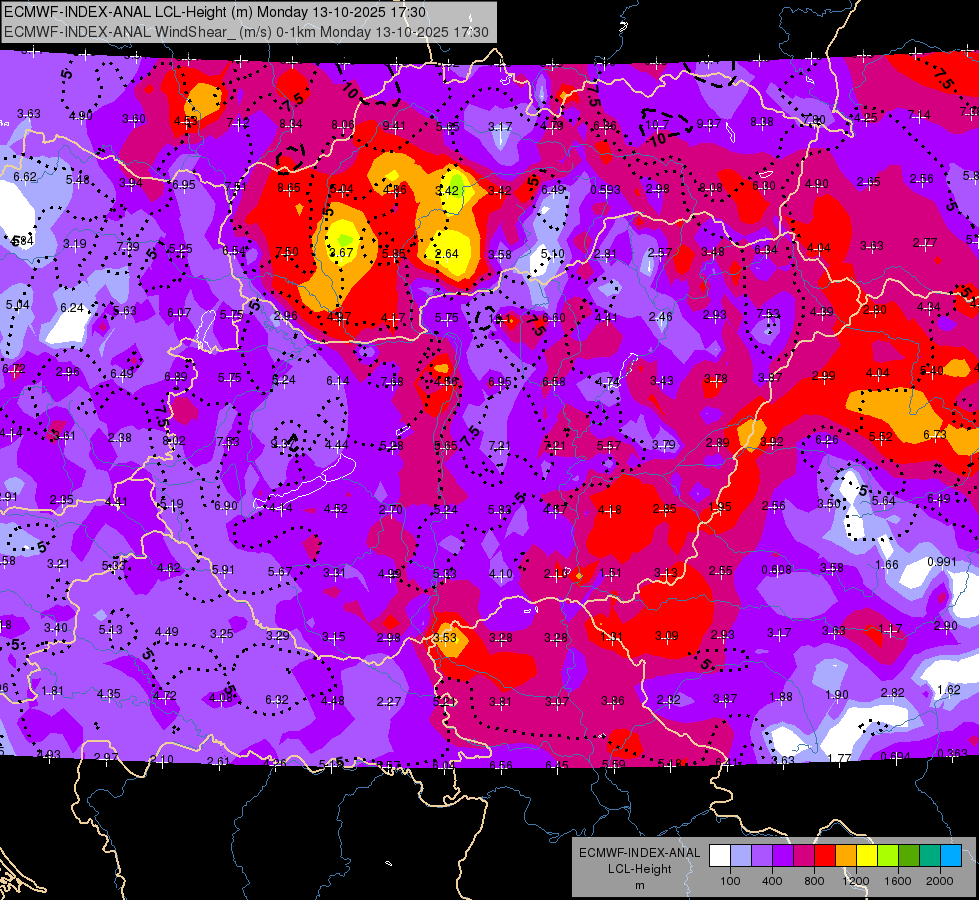This screenshot has width=979, height=900.
Task: Click the LCL-Height title line at top
Action: [215, 12]
